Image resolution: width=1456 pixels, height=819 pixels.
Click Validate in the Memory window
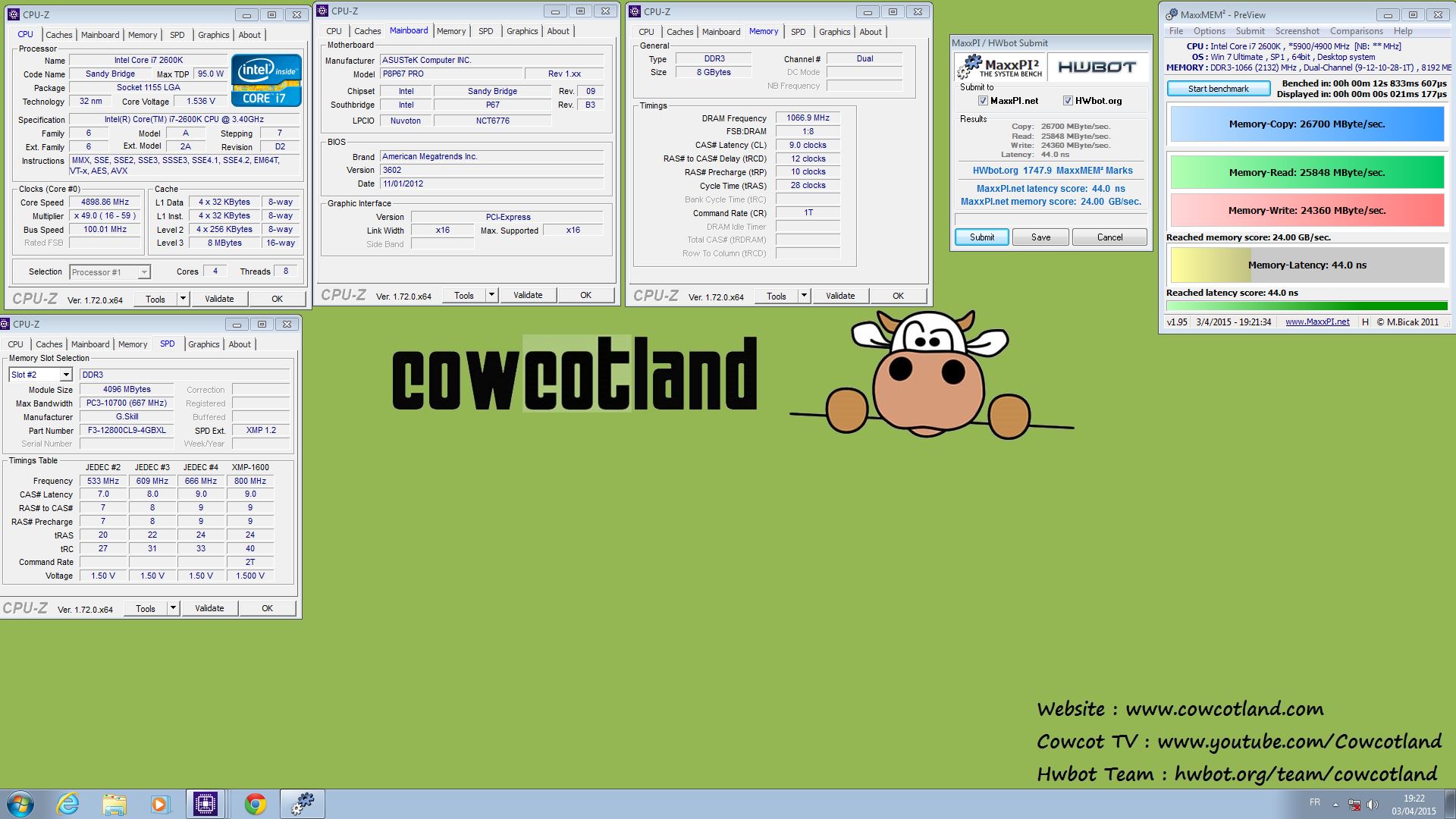(839, 296)
